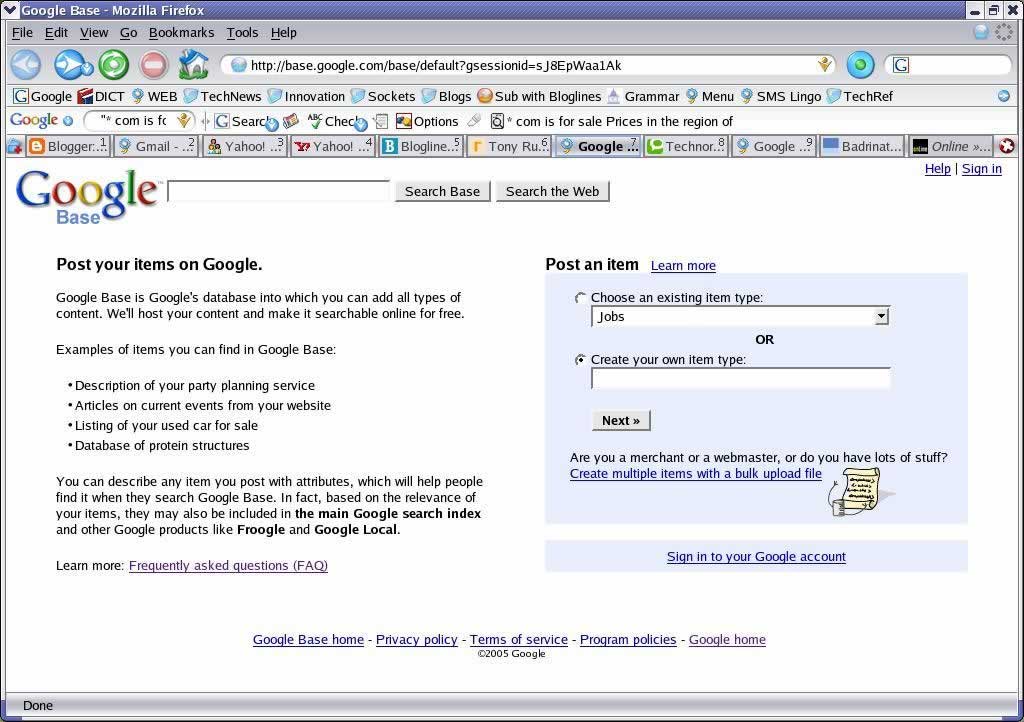Click the news icon on Google Toolbar
The height and width of the screenshot is (722, 1024).
tap(291, 121)
